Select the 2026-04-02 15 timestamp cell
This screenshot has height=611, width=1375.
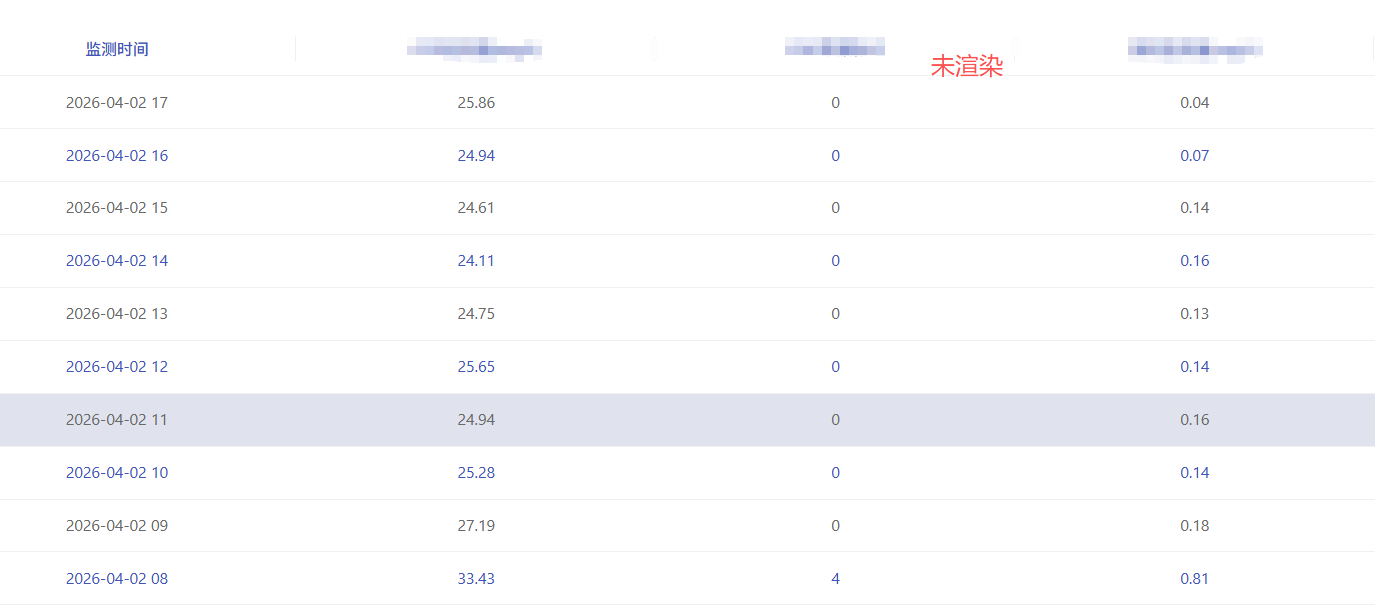coord(117,208)
